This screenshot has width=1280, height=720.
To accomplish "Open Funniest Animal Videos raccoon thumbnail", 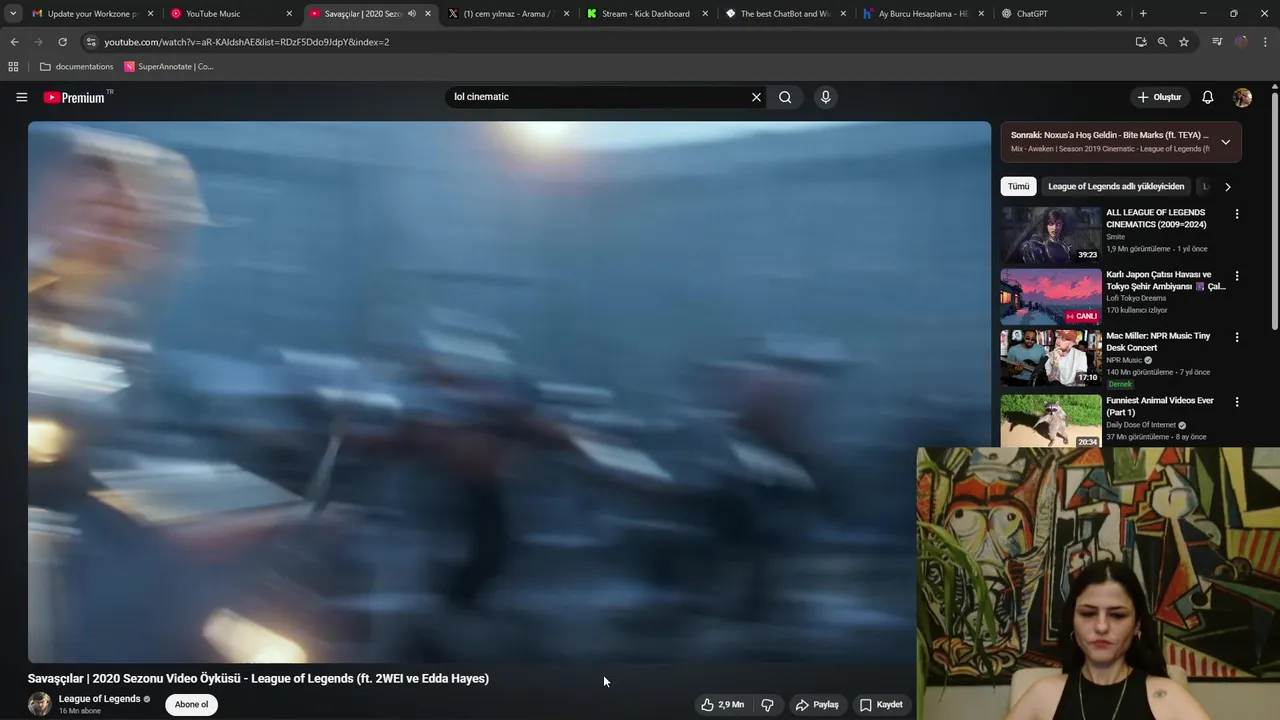I will [x=1051, y=421].
